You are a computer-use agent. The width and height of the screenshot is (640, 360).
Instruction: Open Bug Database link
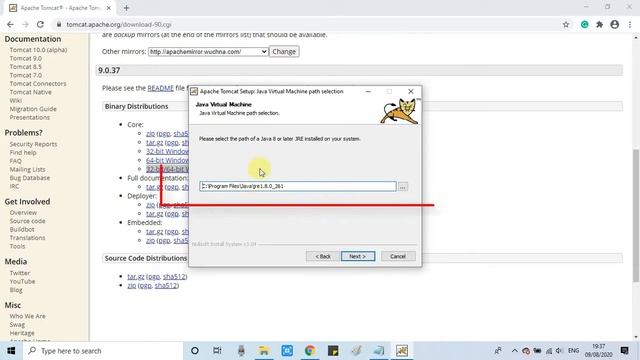30,178
